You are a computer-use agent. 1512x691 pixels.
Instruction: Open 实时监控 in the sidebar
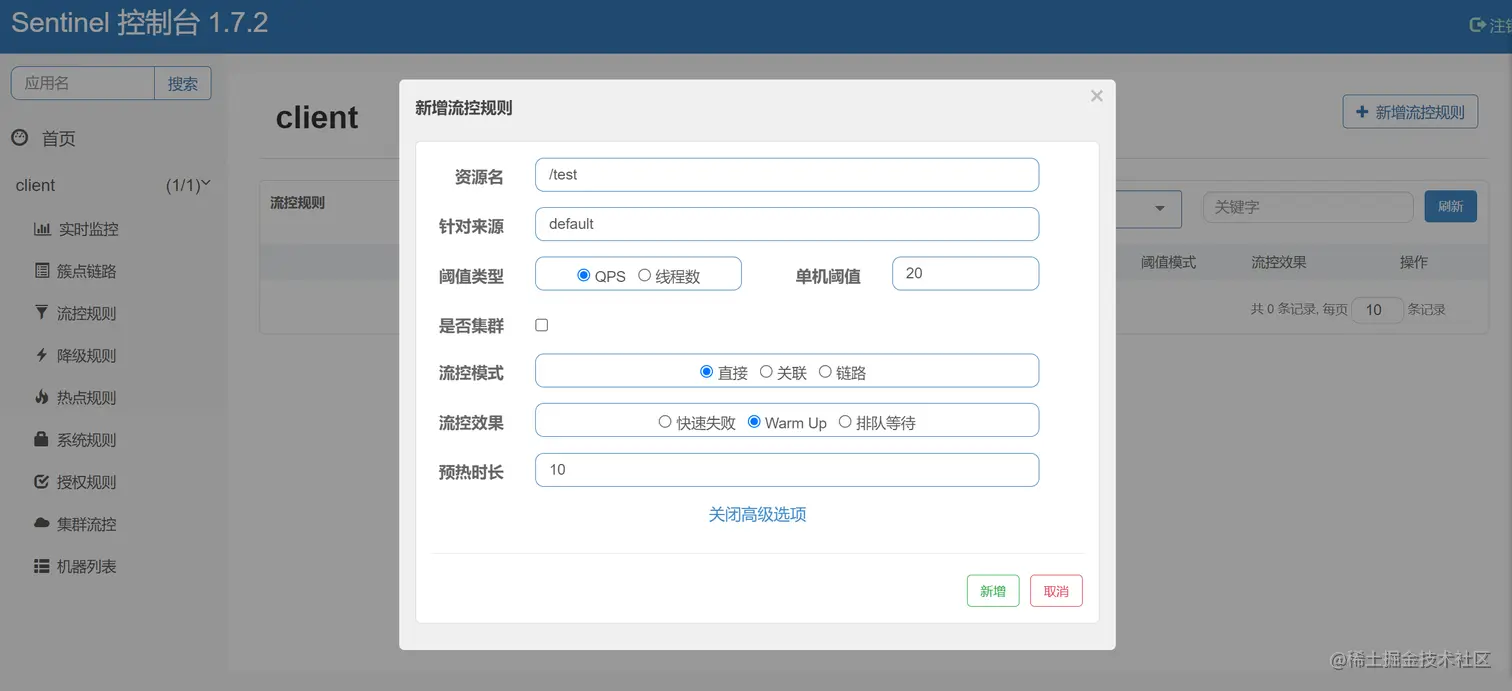(88, 229)
